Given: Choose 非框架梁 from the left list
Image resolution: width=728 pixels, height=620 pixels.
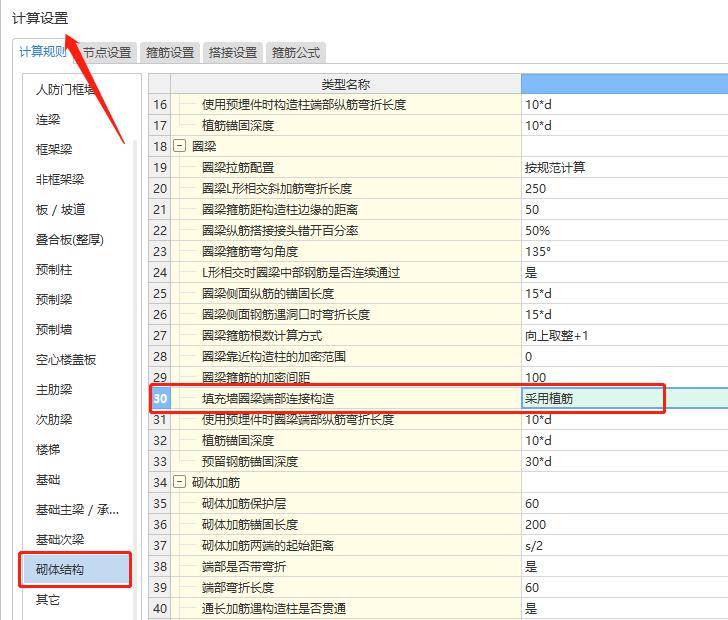Looking at the screenshot, I should click(x=60, y=180).
